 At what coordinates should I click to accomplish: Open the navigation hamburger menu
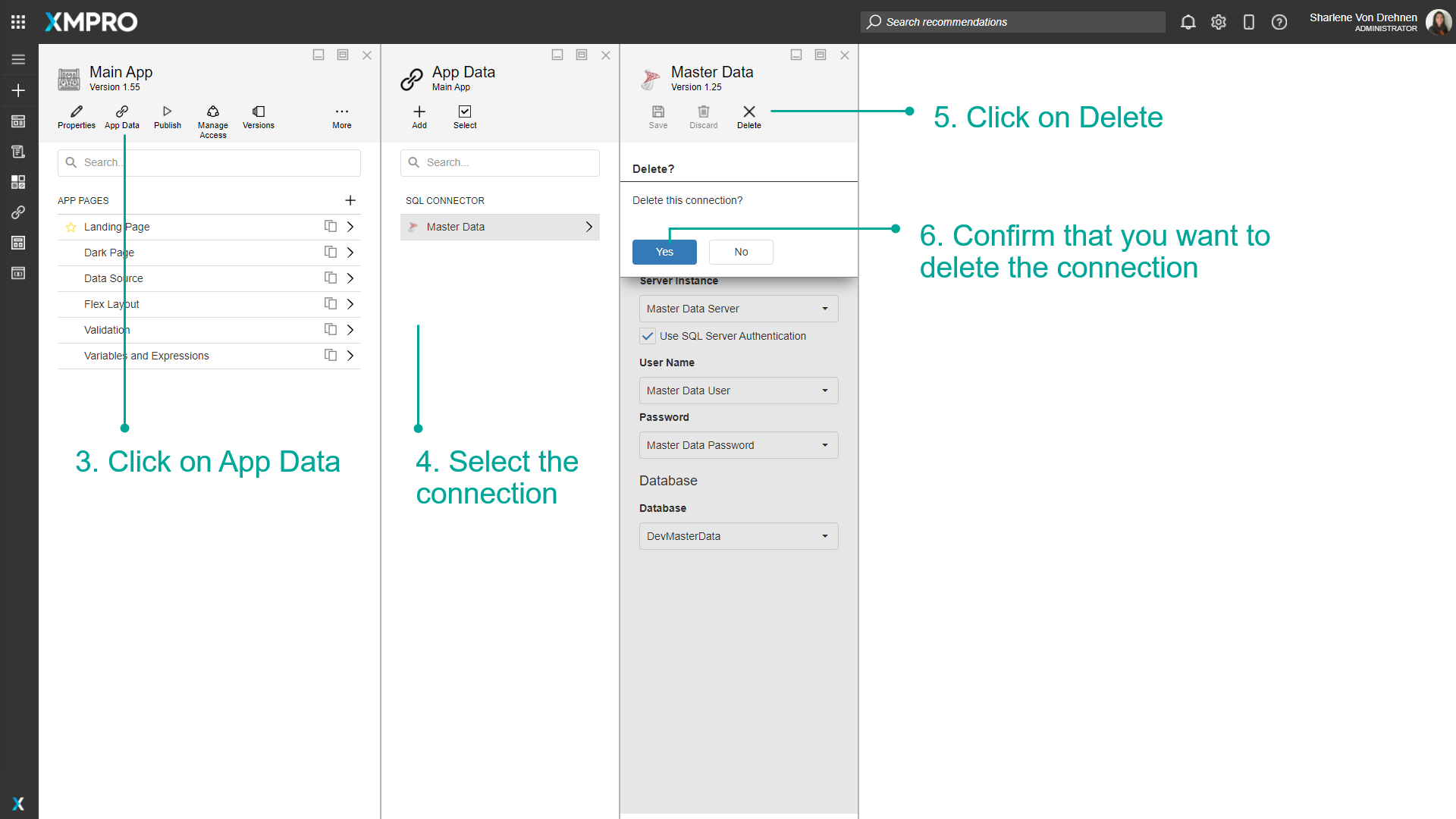(18, 59)
